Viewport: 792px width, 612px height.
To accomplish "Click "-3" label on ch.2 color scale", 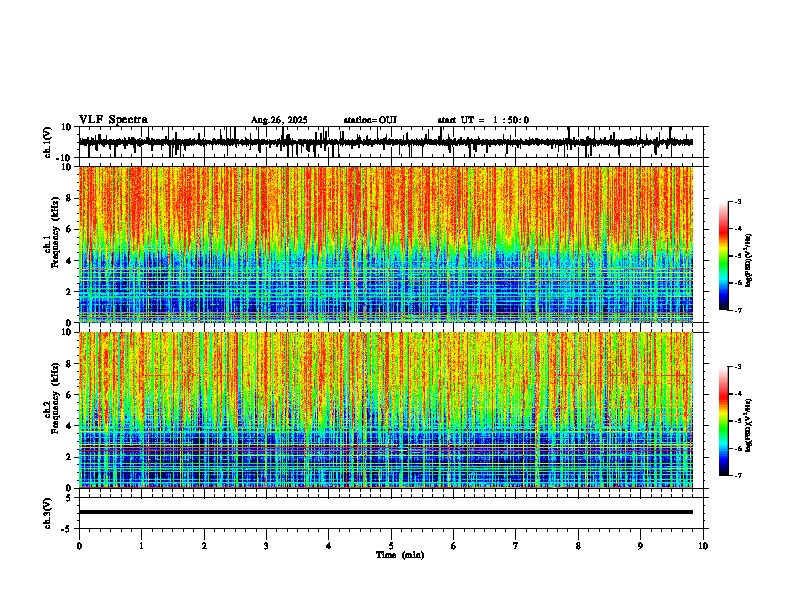I will [x=738, y=367].
